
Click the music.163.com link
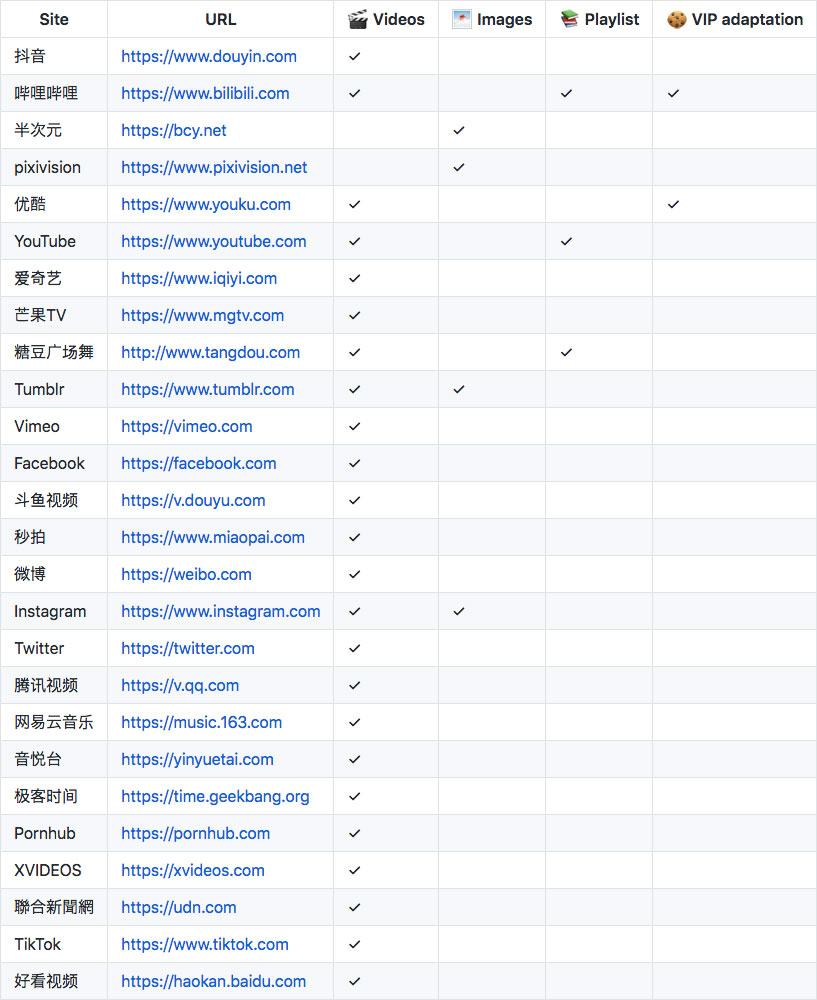(201, 722)
